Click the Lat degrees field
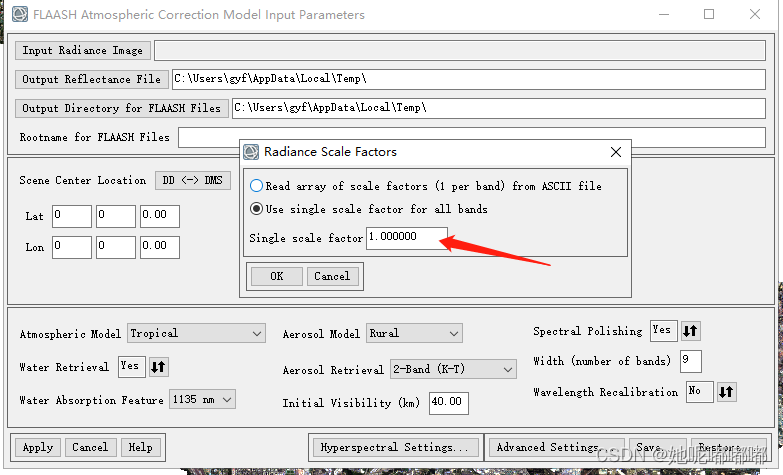Viewport: 783px width, 475px height. pos(72,216)
